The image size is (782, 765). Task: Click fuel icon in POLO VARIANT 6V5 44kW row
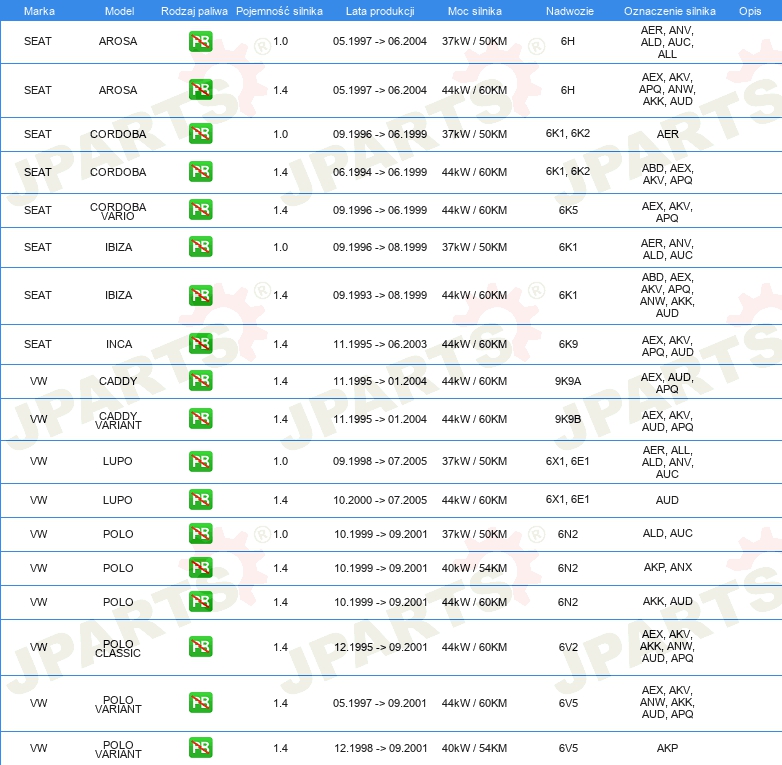point(200,703)
